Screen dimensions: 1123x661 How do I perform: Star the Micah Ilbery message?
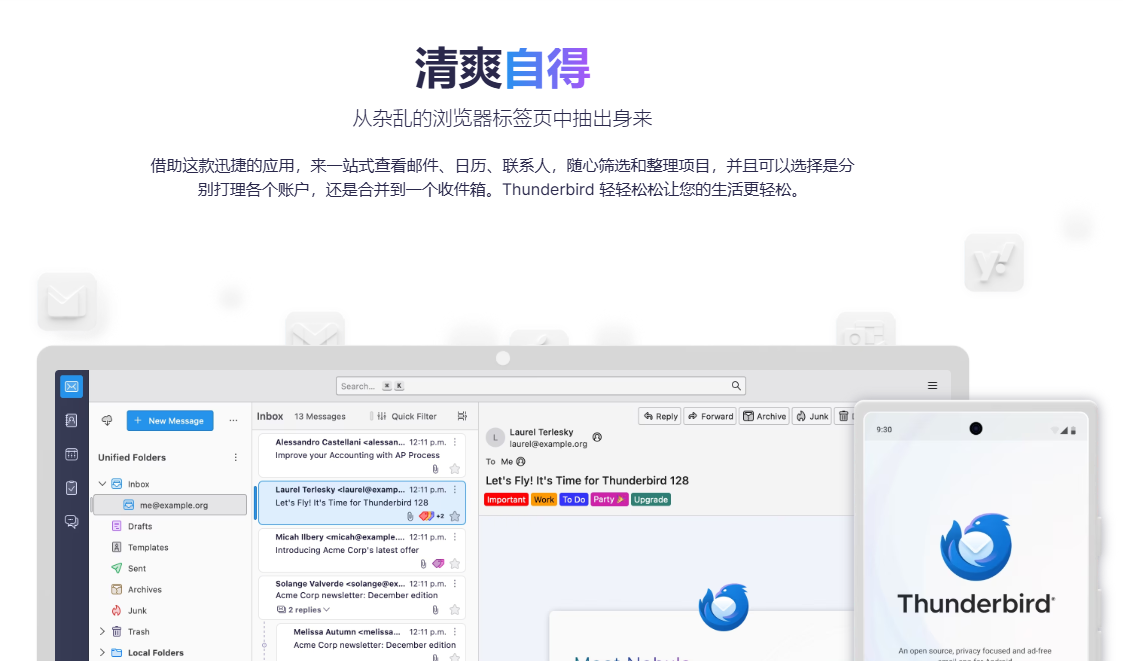pyautogui.click(x=455, y=564)
